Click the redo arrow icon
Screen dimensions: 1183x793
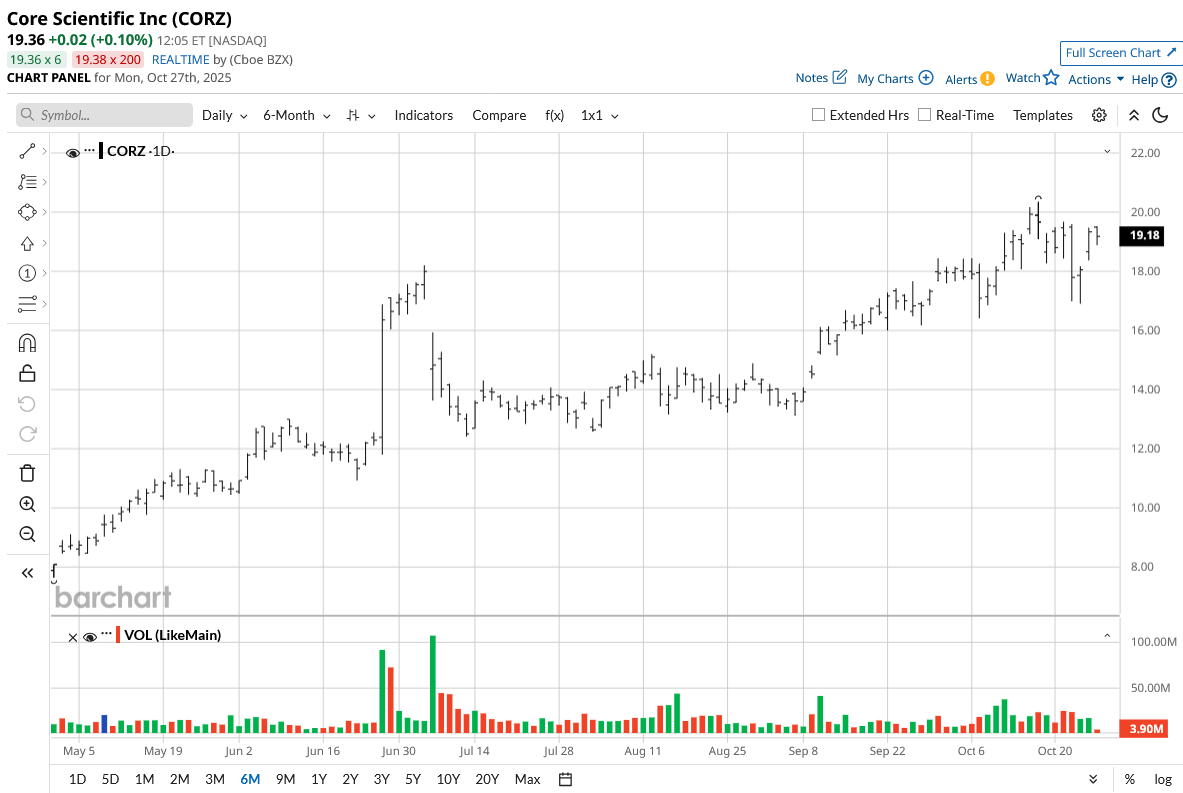27,434
